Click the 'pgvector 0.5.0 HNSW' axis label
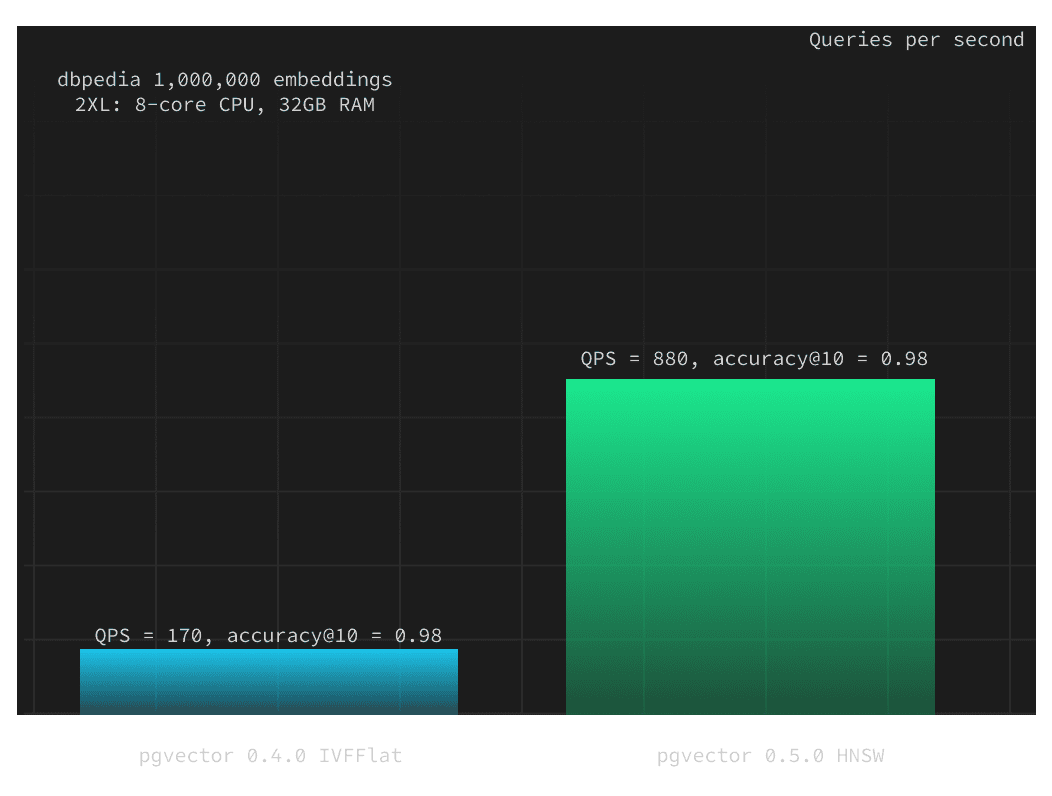This screenshot has width=1052, height=796. click(770, 756)
